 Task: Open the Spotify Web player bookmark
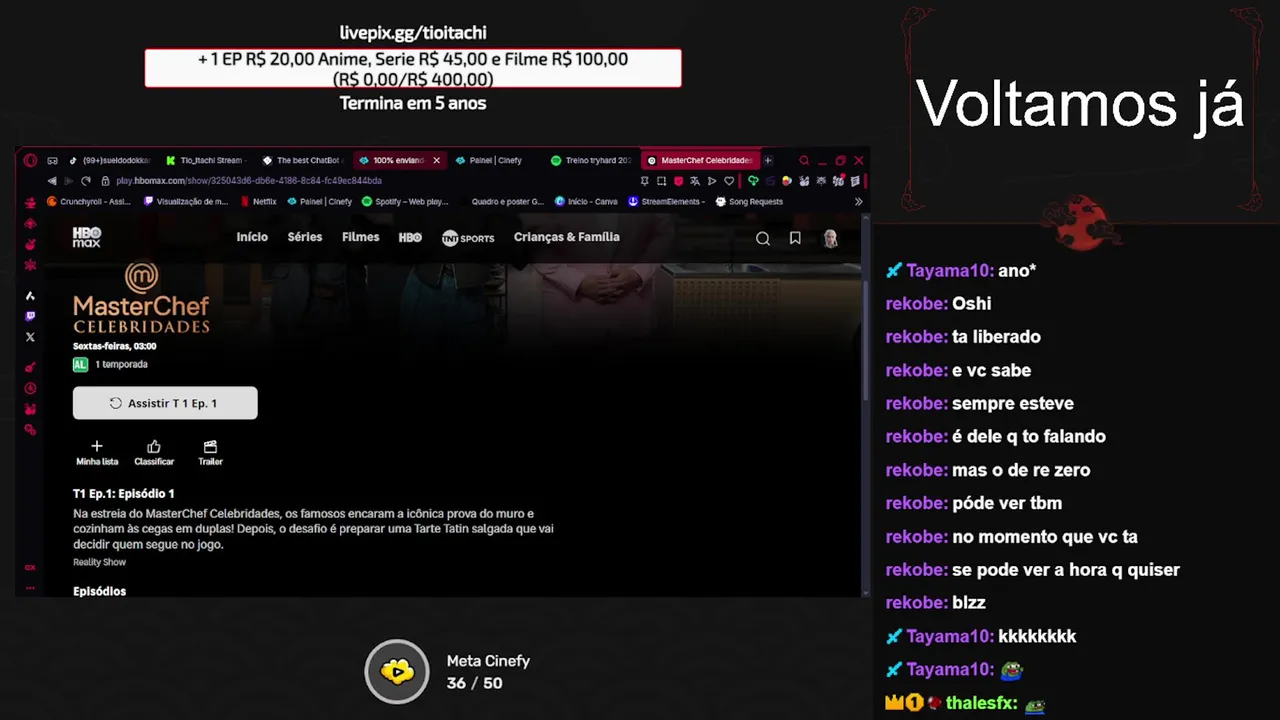(404, 201)
